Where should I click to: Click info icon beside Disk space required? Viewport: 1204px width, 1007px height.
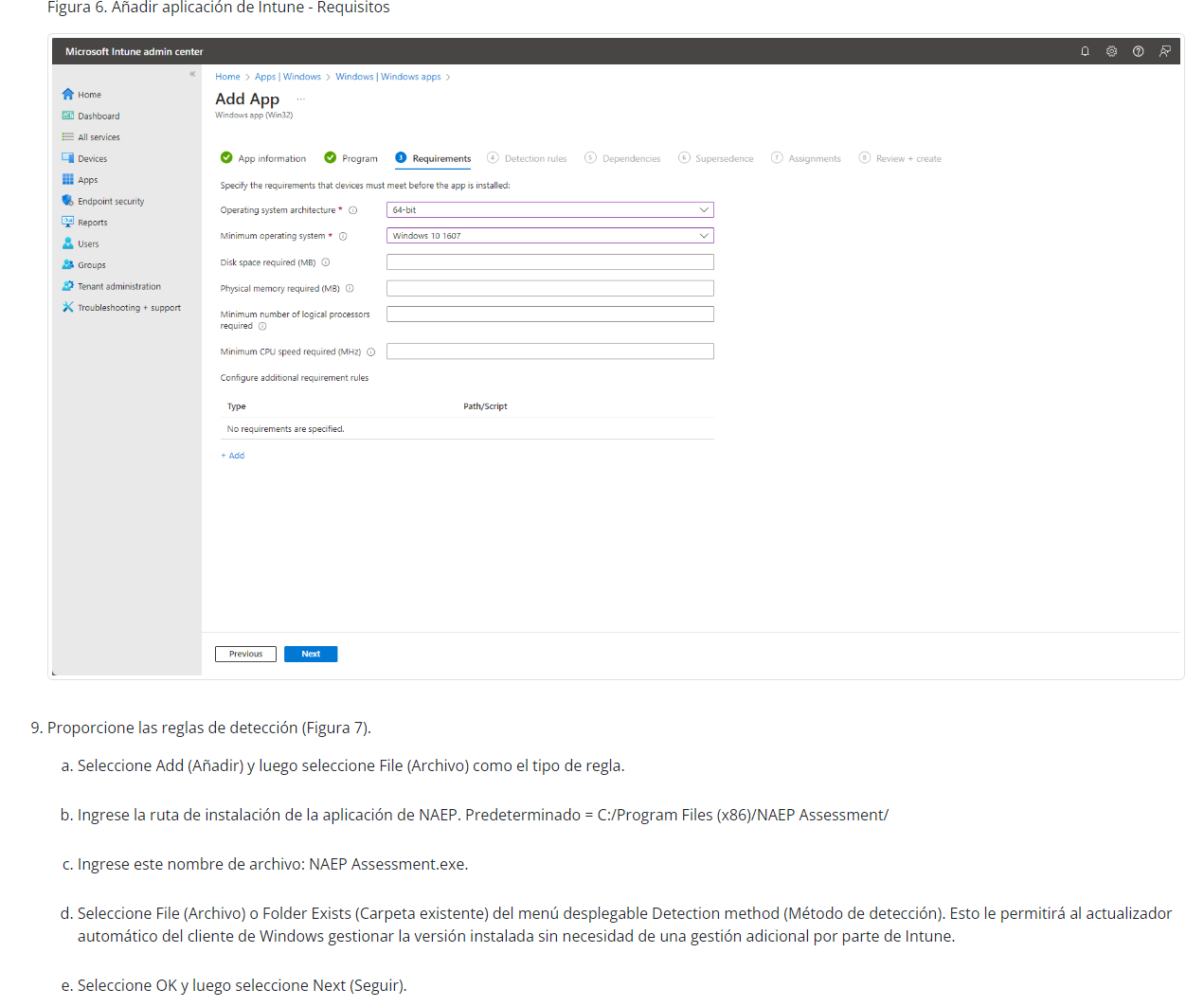(326, 262)
